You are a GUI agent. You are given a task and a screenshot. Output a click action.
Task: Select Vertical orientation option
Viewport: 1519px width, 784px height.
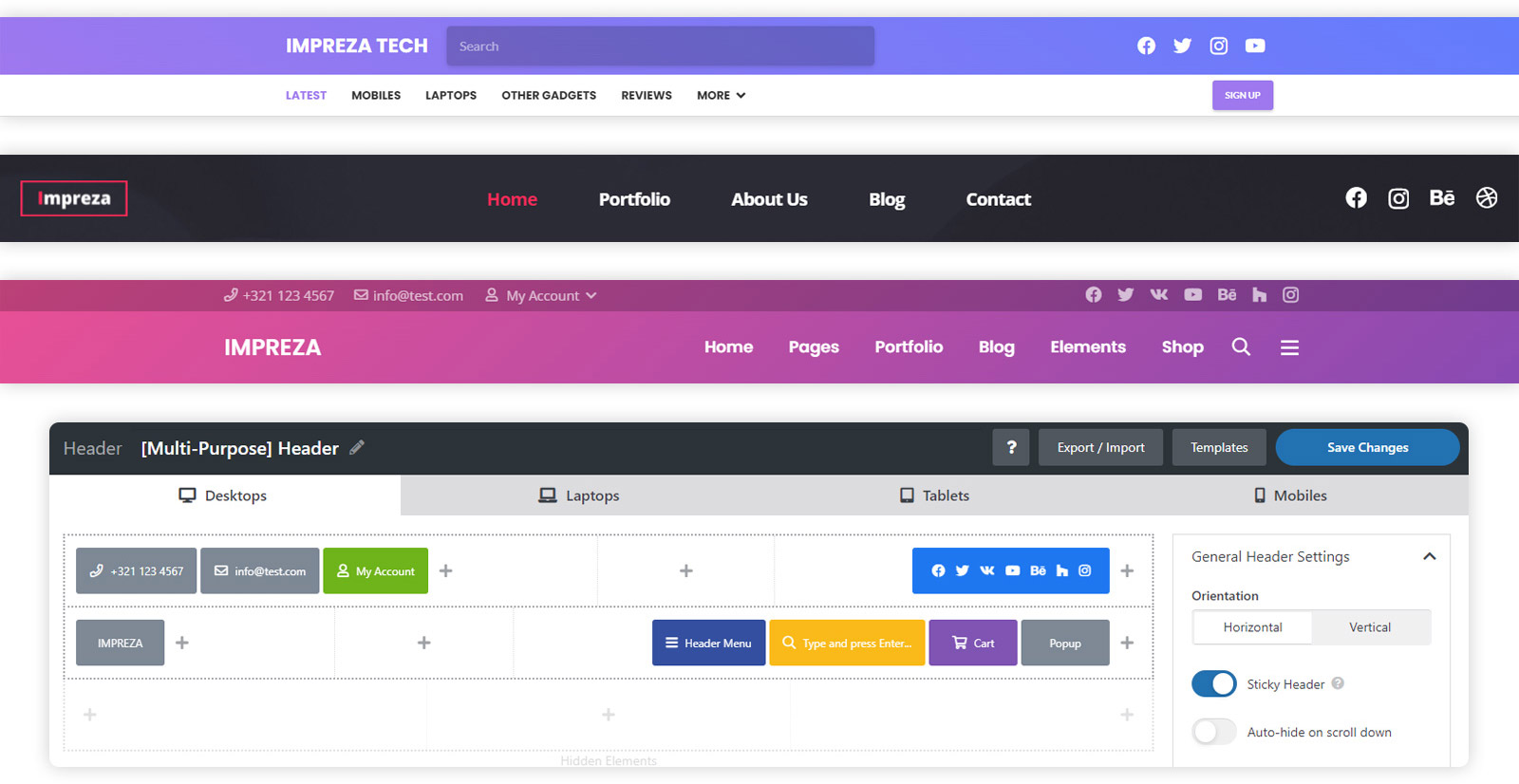click(x=1370, y=627)
